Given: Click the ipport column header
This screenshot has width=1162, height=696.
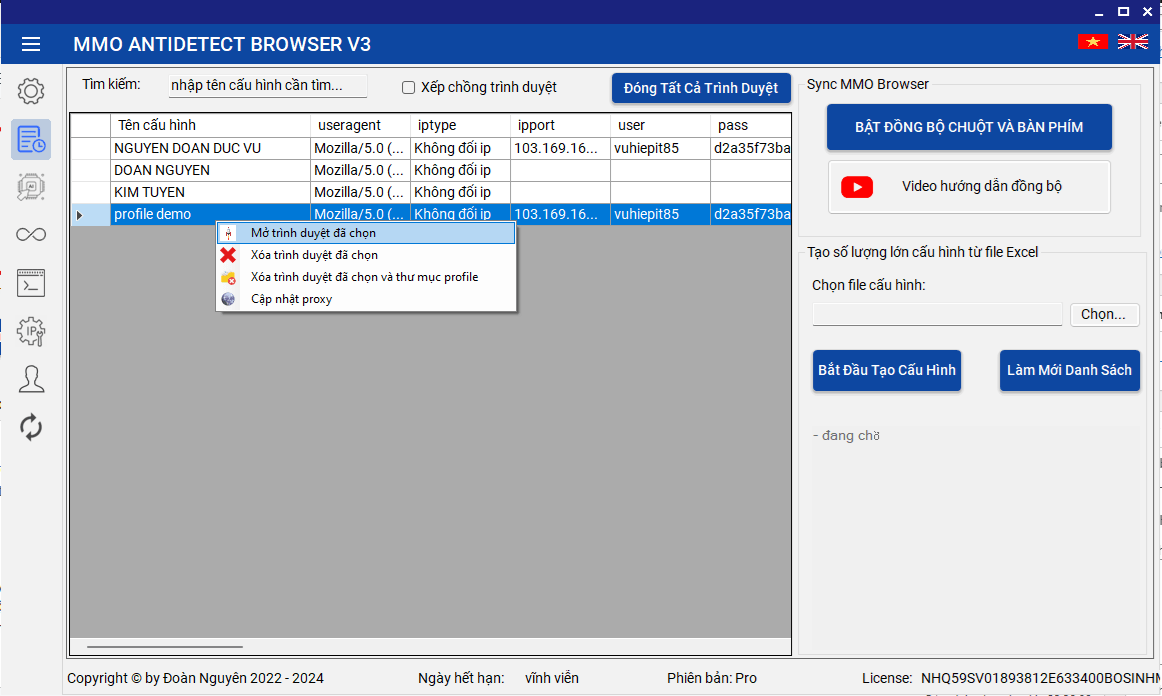Looking at the screenshot, I should [560, 125].
